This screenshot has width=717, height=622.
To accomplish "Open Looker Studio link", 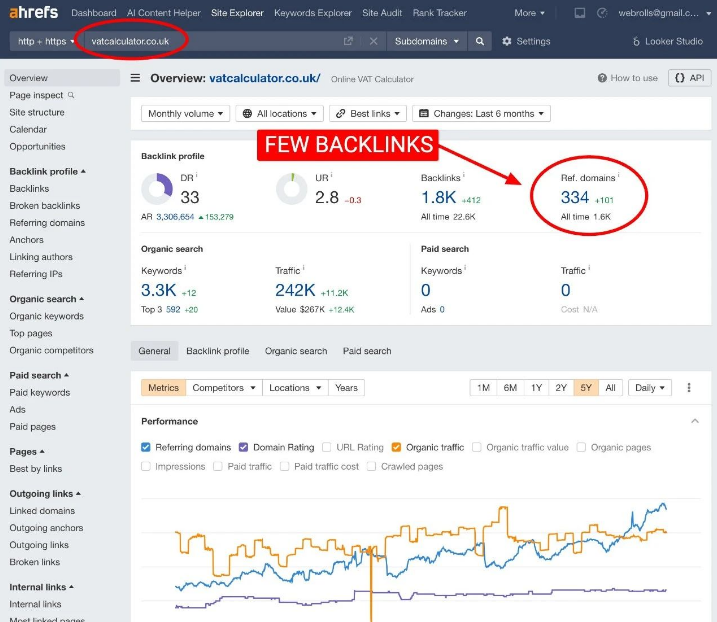I will [668, 41].
